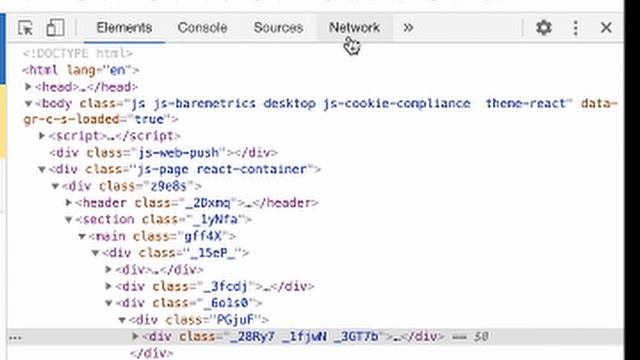The width and height of the screenshot is (640, 360).
Task: Expand the script element node
Action: [x=42, y=136]
